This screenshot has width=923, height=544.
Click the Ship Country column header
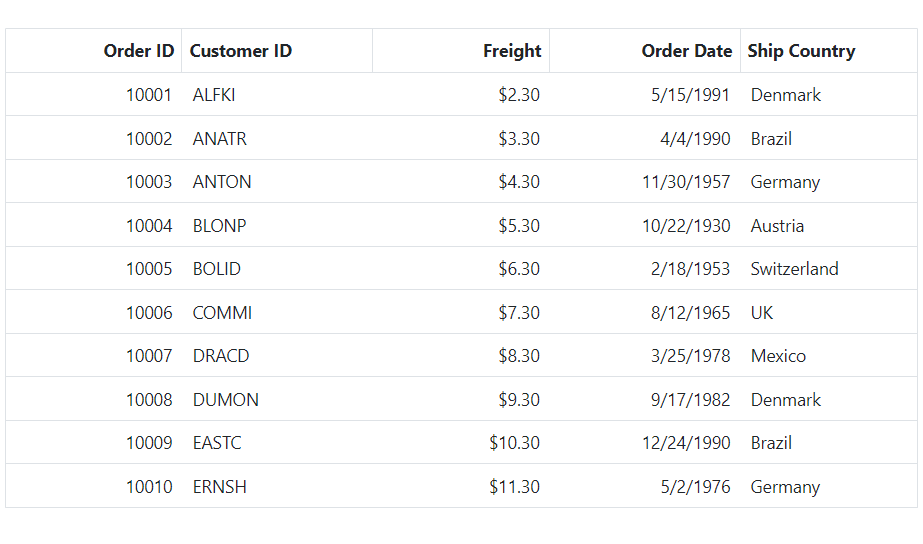coord(828,51)
